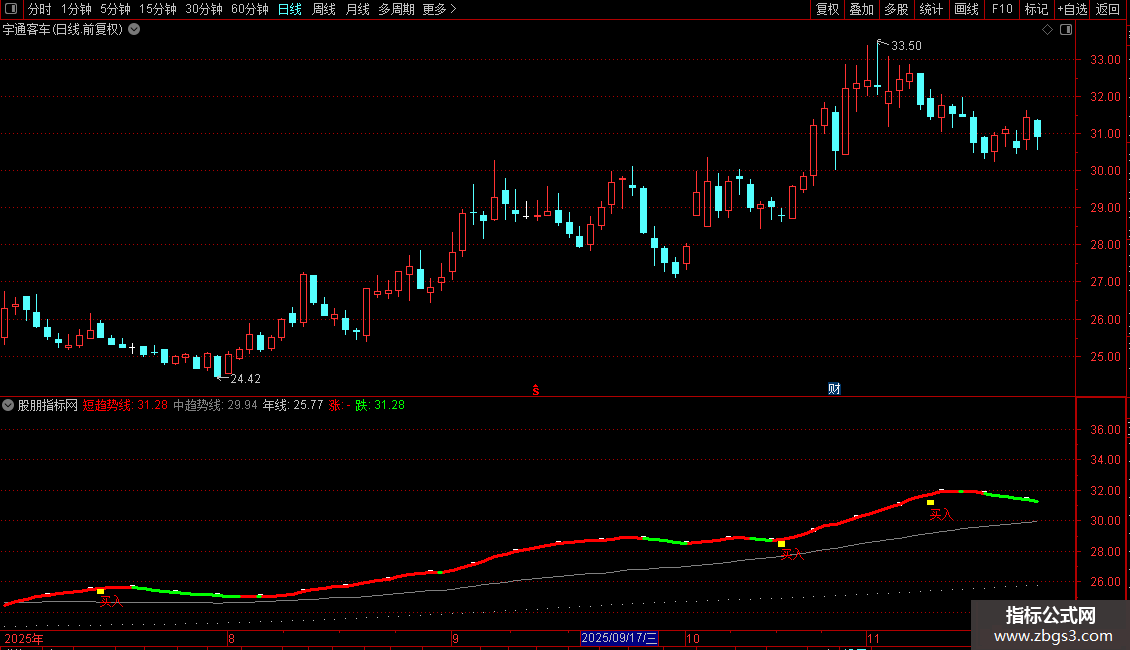The width and height of the screenshot is (1130, 650).
Task: Open the 复权 adjustment options
Action: [827, 9]
